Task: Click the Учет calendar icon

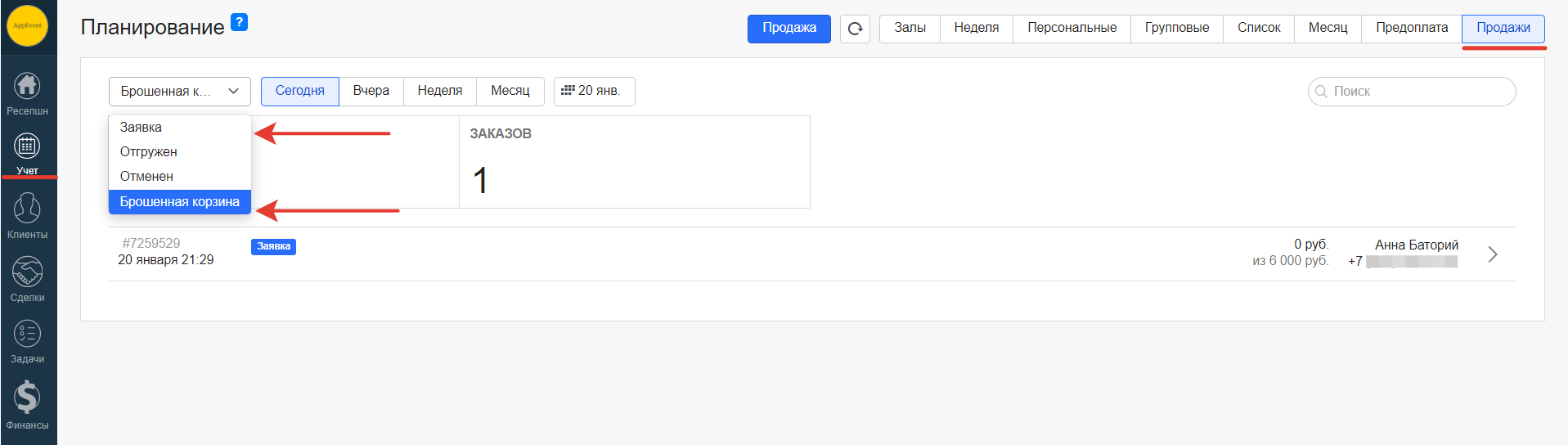Action: pos(27,147)
